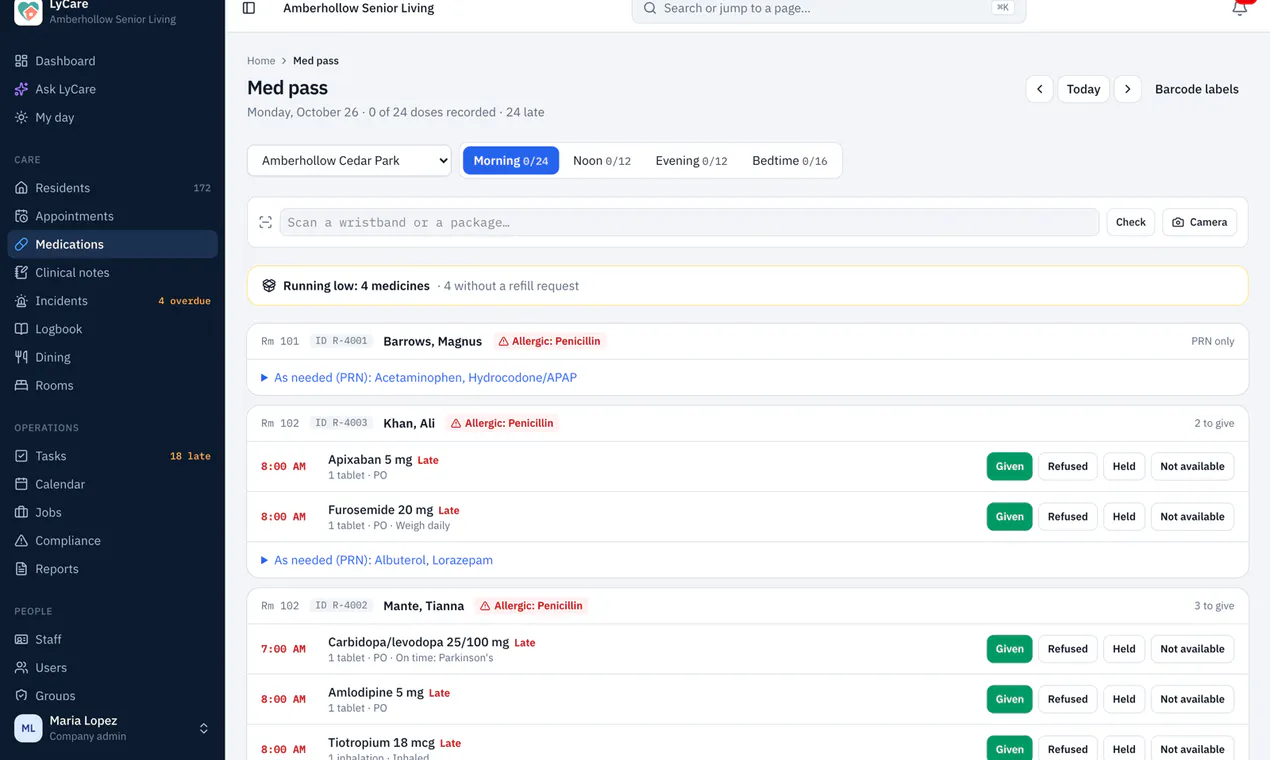The height and width of the screenshot is (760, 1270).
Task: Open Dashboard from the sidebar
Action: click(112, 61)
